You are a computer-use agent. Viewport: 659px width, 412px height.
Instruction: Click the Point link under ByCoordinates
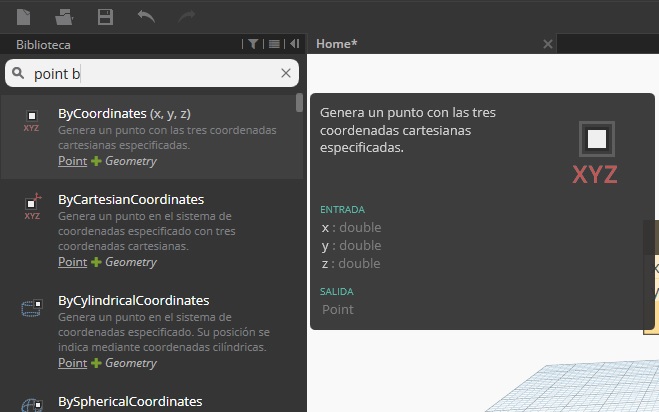(x=72, y=161)
